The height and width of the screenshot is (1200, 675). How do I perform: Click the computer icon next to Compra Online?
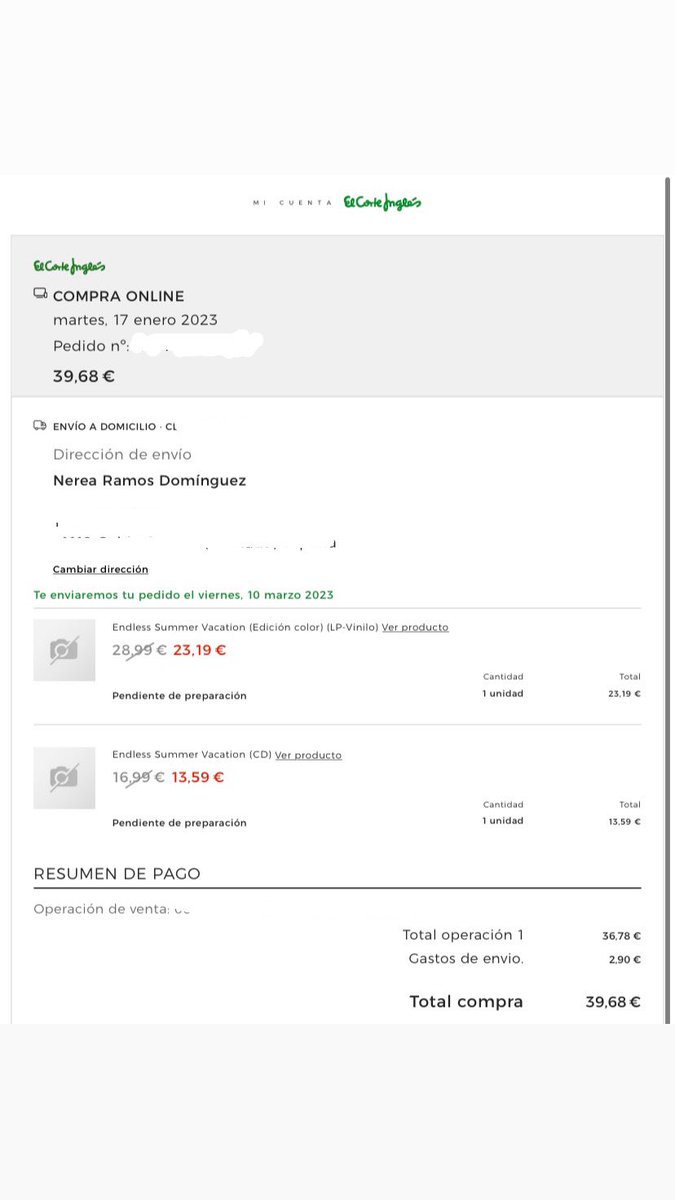(x=40, y=294)
